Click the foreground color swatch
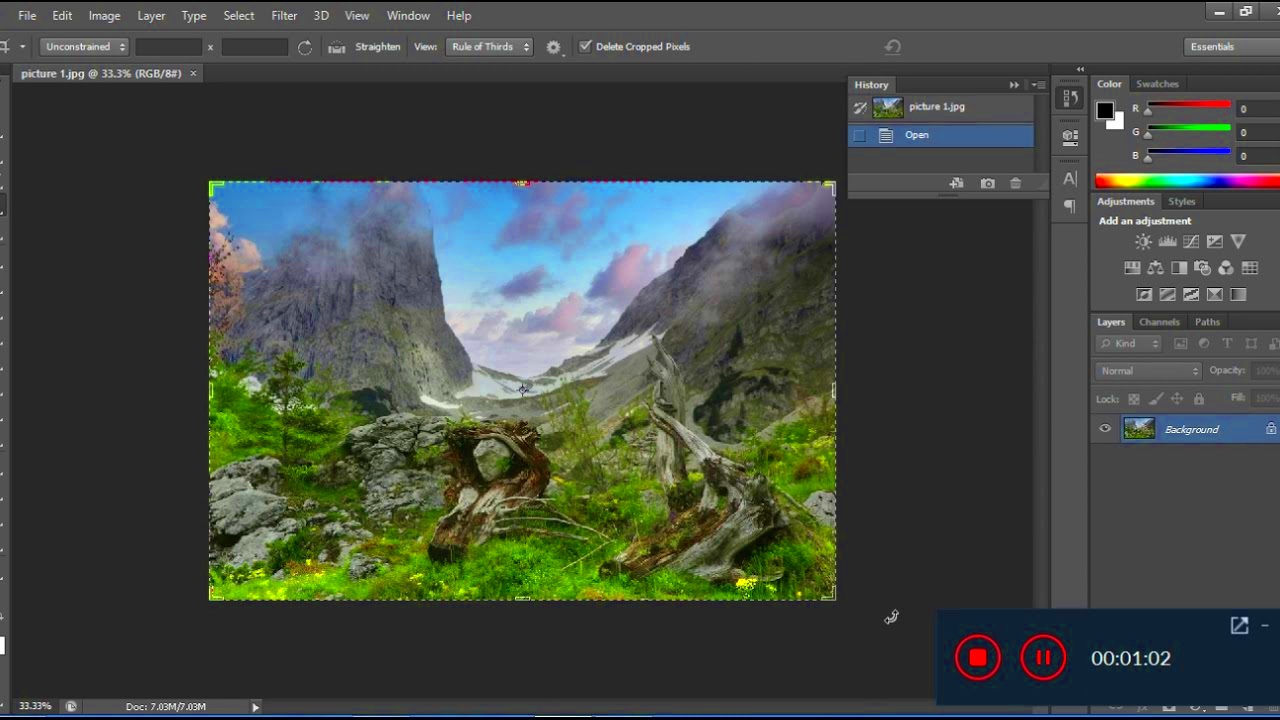The width and height of the screenshot is (1280, 720). click(x=1104, y=111)
